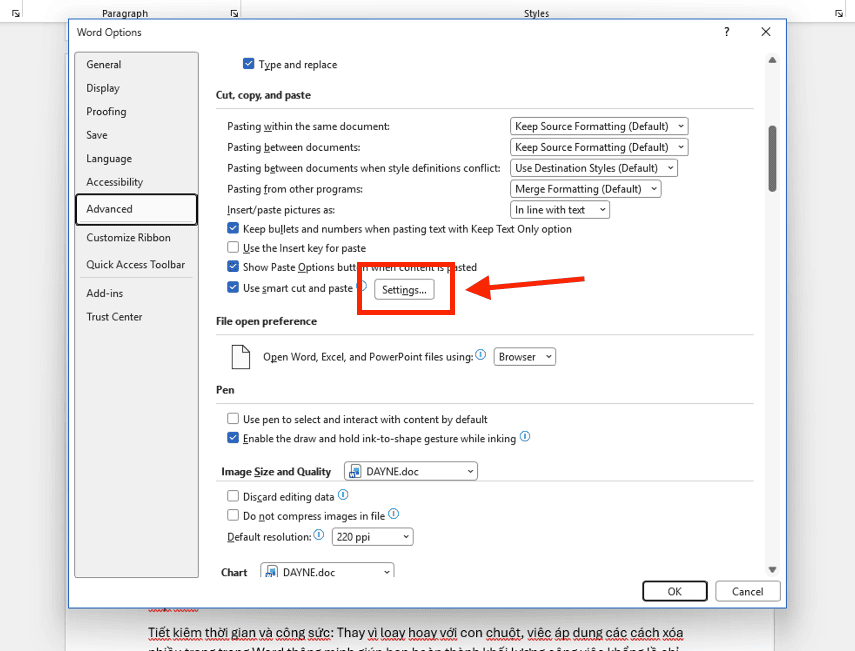Click the Cancel button

[x=748, y=592]
